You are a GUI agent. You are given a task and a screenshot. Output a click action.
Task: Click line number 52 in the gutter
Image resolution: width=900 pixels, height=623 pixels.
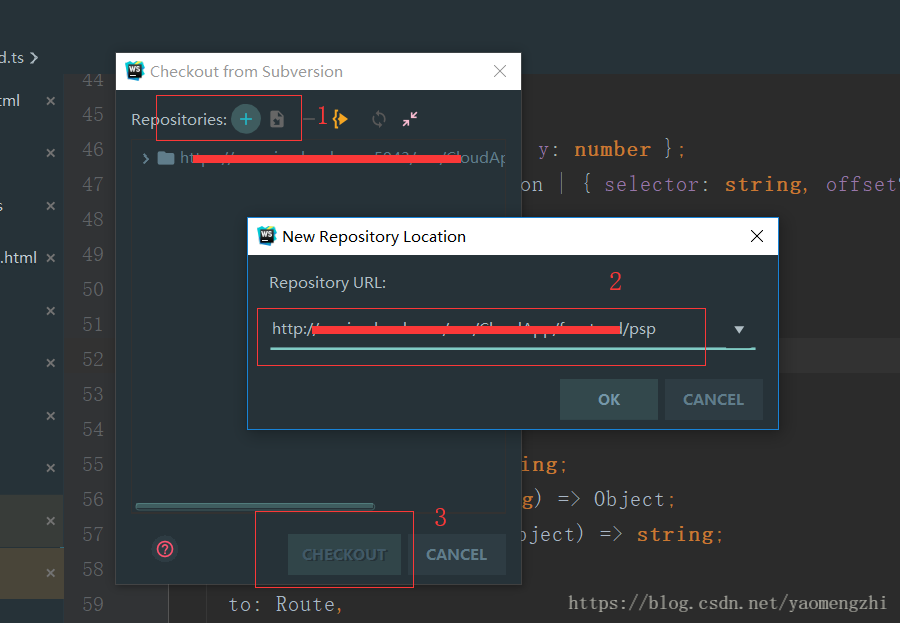93,359
